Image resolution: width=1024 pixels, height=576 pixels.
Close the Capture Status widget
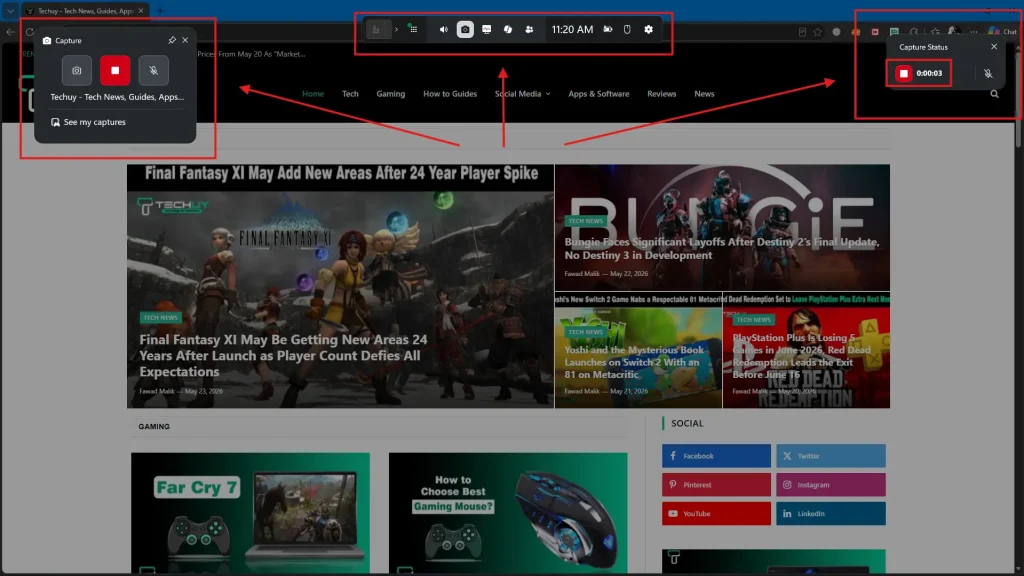tap(994, 46)
